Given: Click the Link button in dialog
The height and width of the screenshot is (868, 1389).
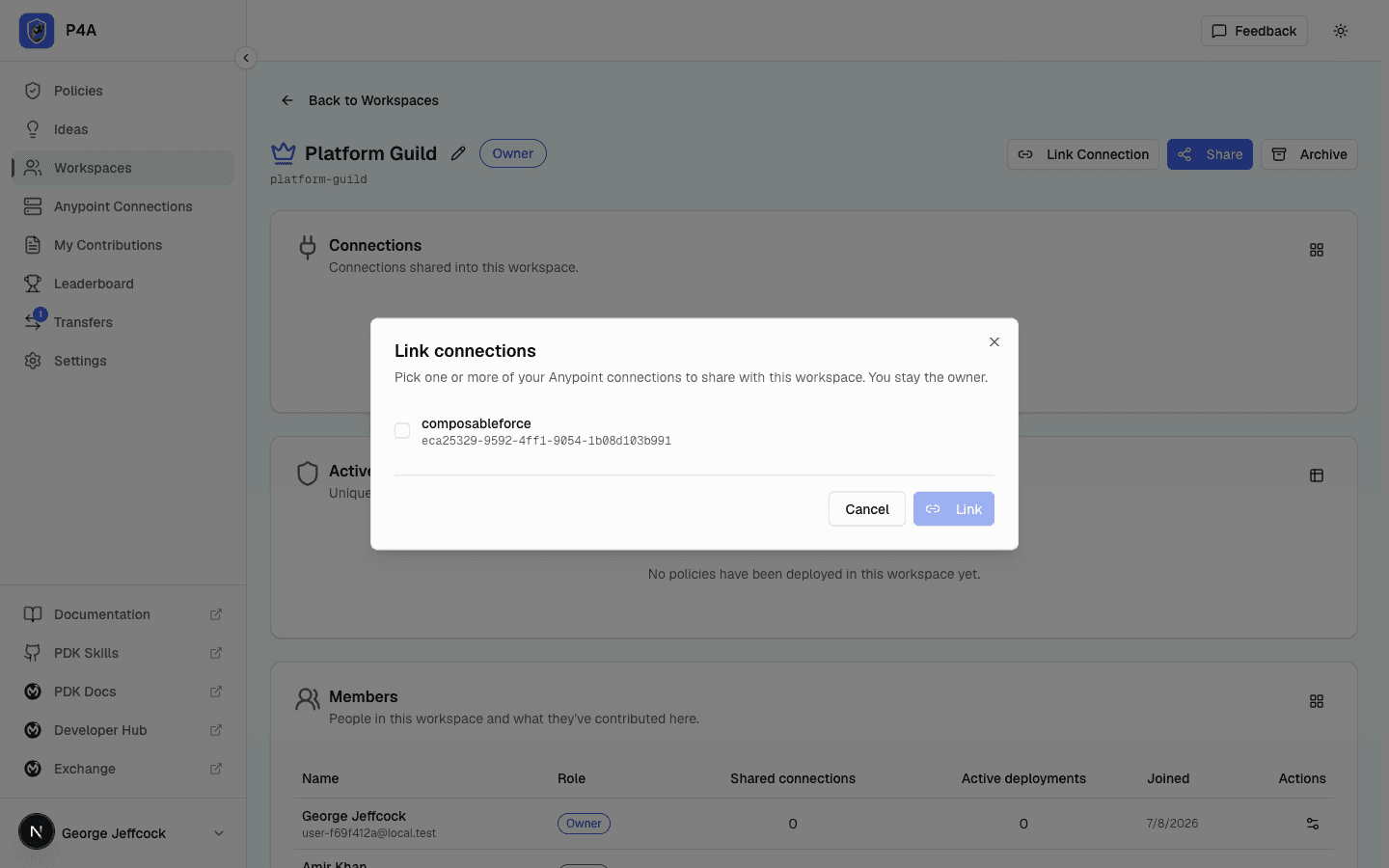Looking at the screenshot, I should coord(954,509).
